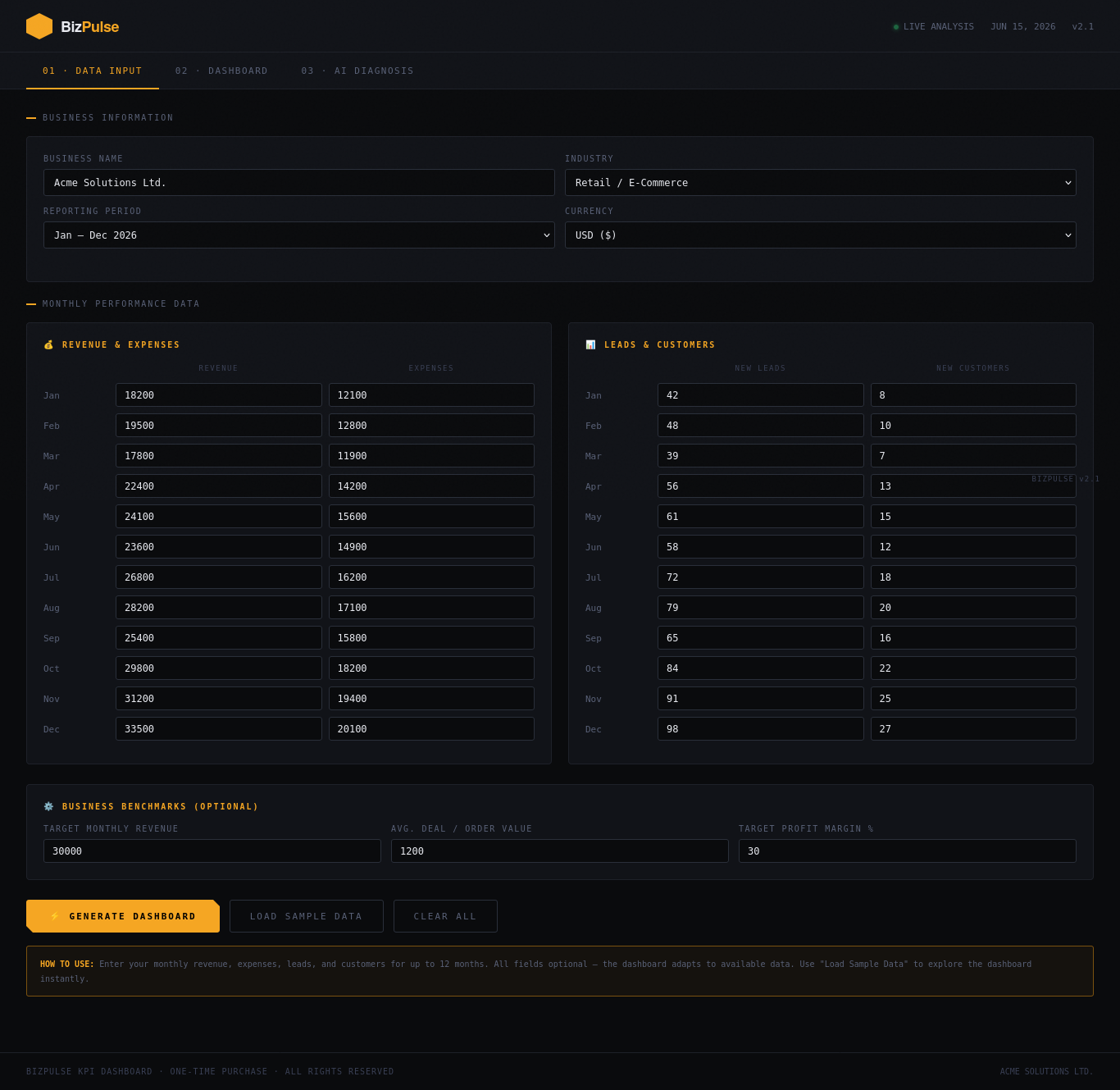The image size is (1120, 1090).
Task: Click the Oct revenue field 29800
Action: (218, 668)
